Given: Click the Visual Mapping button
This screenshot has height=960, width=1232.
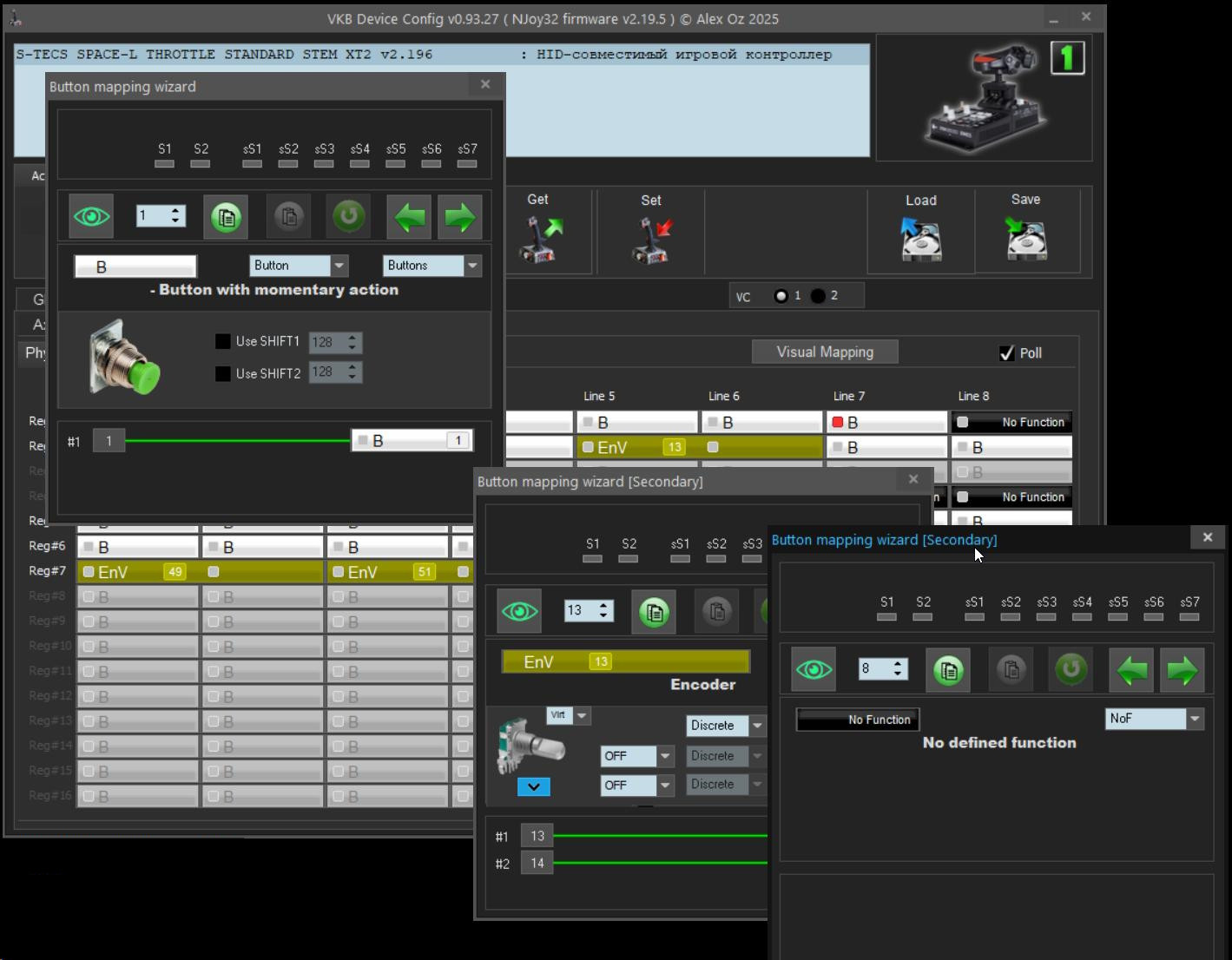Looking at the screenshot, I should coord(825,352).
